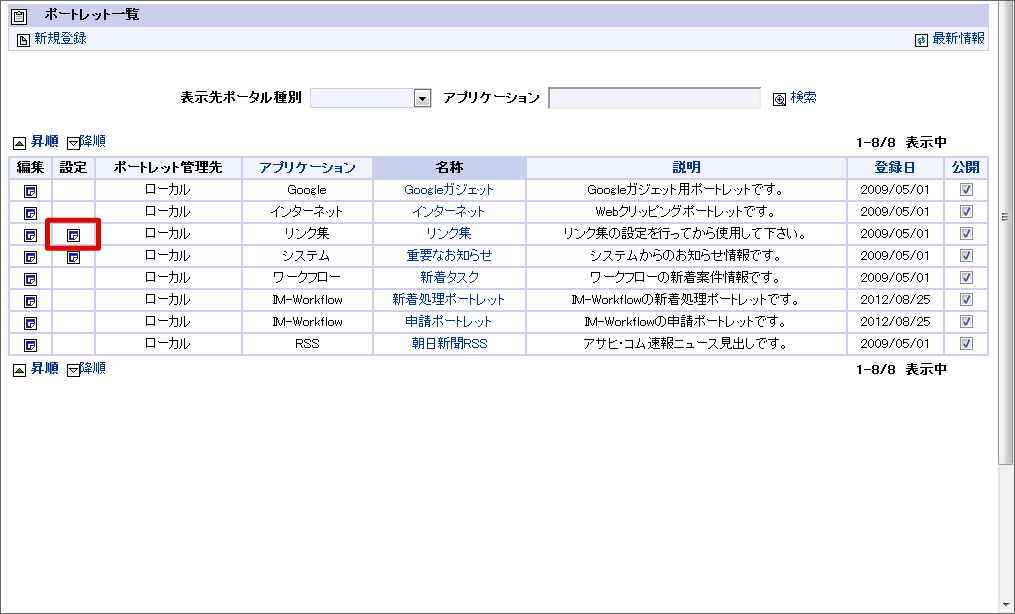This screenshot has width=1015, height=614.
Task: Open settings icon for リンク集 row
Action: point(74,236)
